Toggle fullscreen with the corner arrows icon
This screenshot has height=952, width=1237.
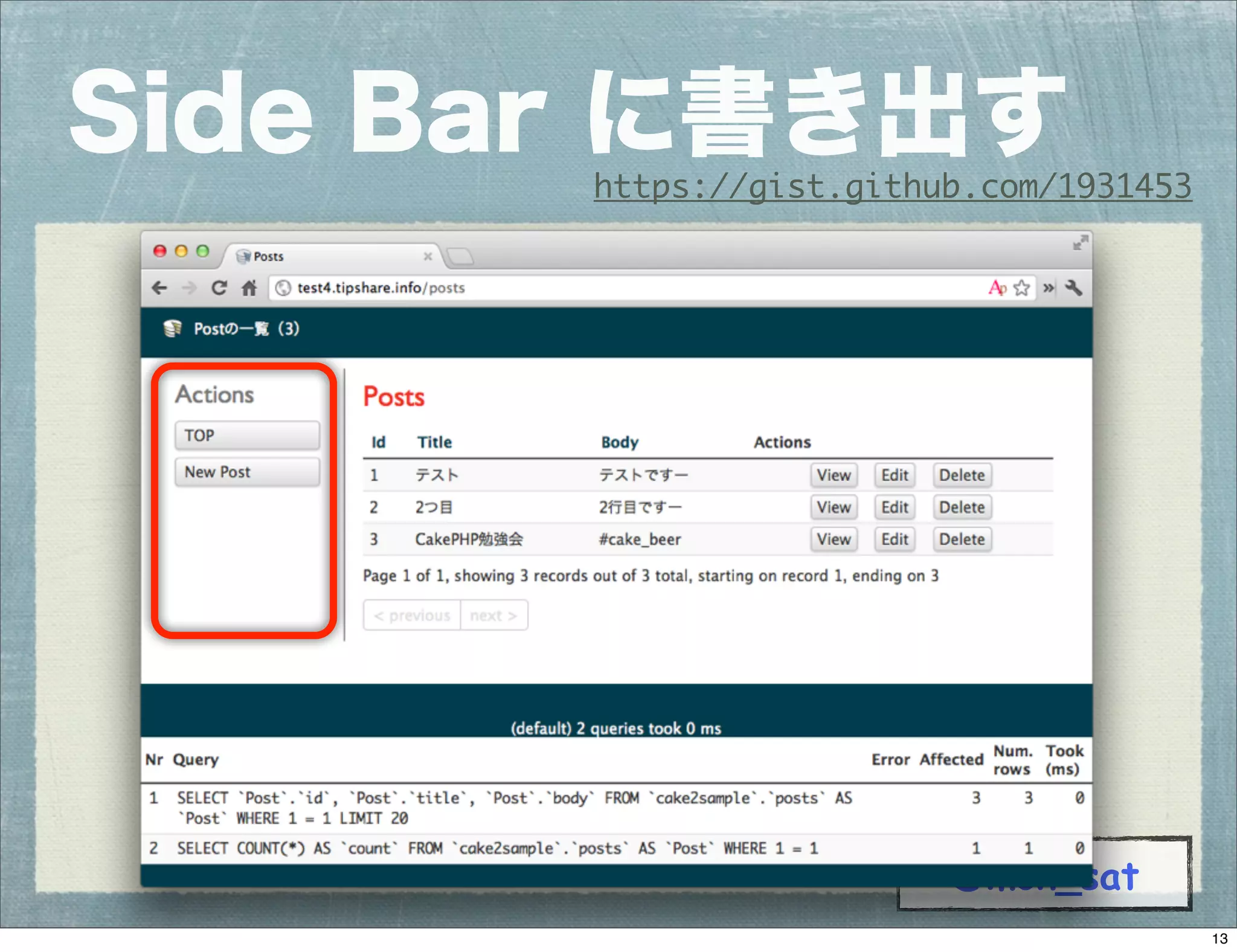coord(1080,243)
